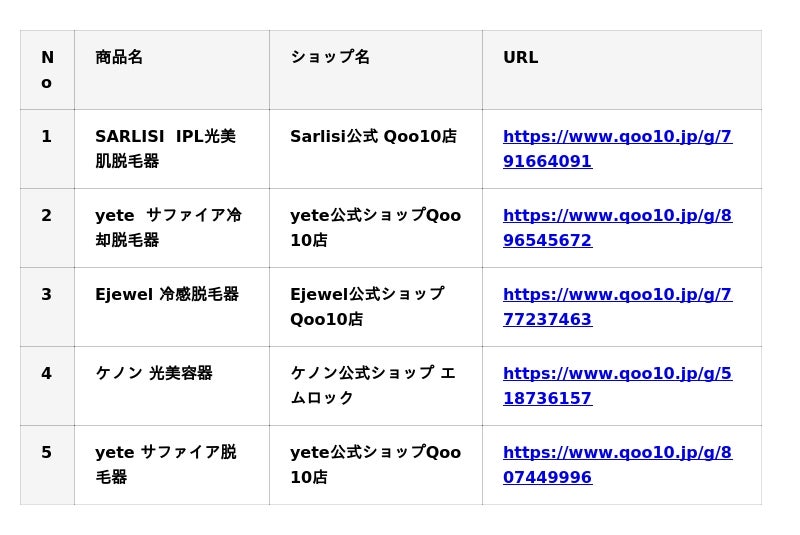Click the URL column header

[520, 58]
